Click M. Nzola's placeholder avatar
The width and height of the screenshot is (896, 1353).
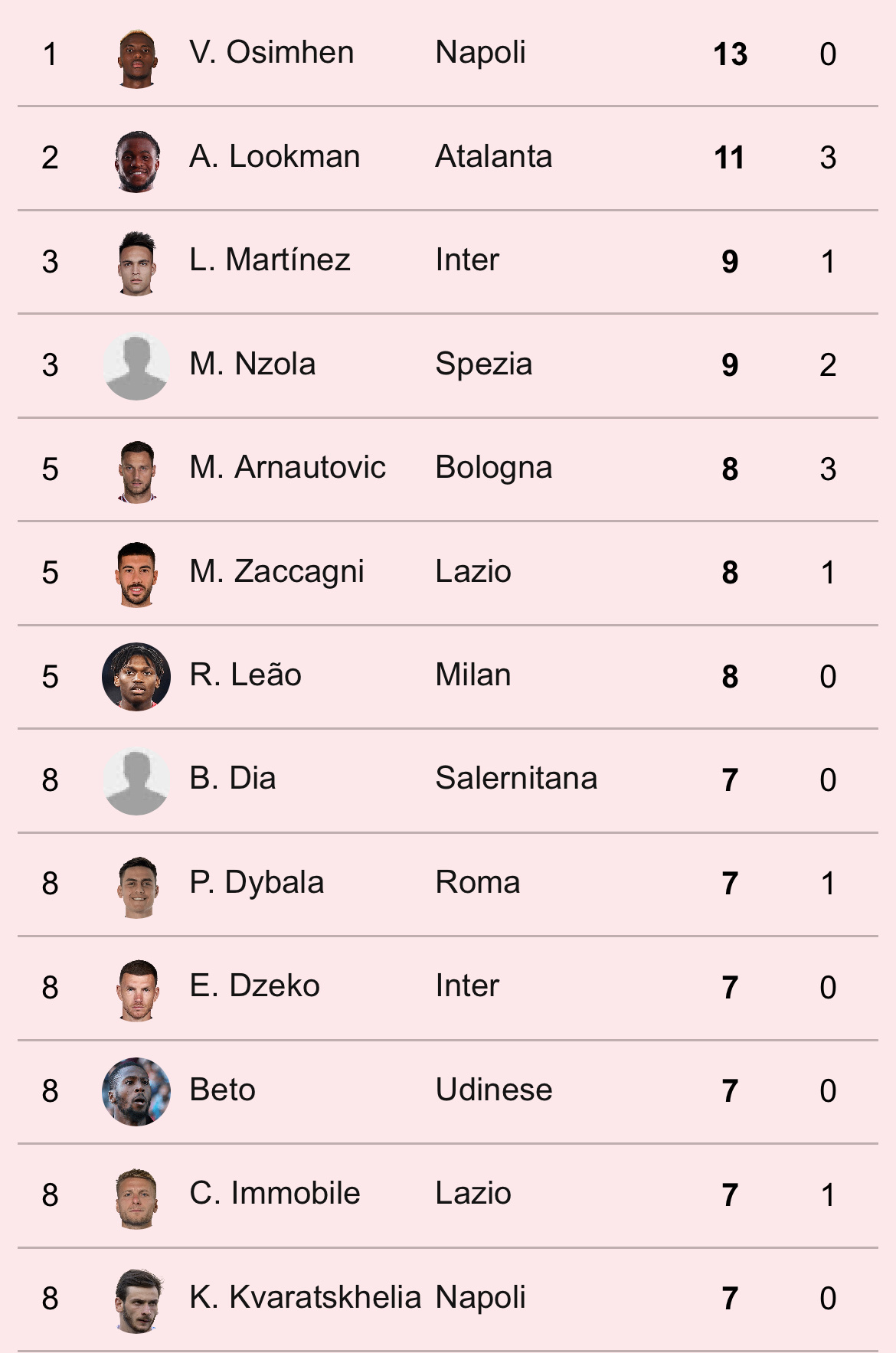click(136, 366)
